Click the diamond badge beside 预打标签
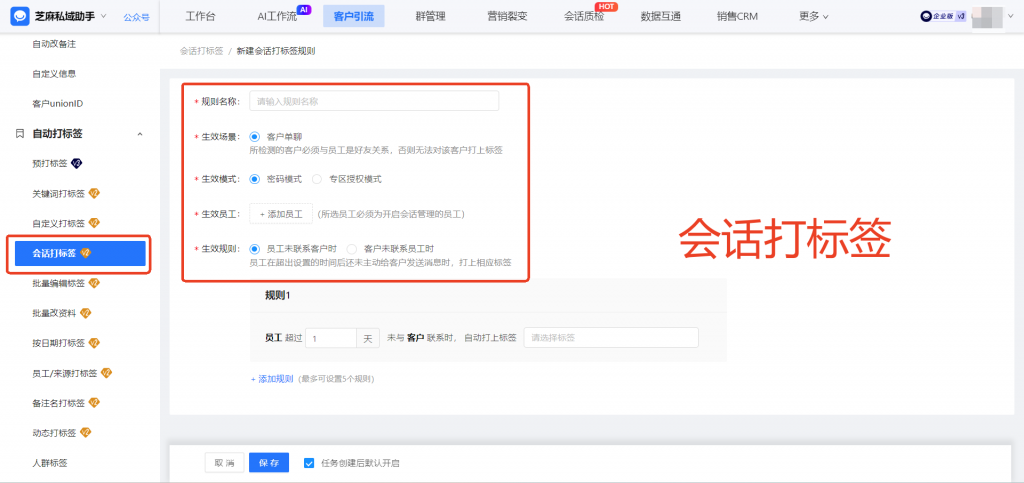This screenshot has width=1024, height=483. (76, 163)
